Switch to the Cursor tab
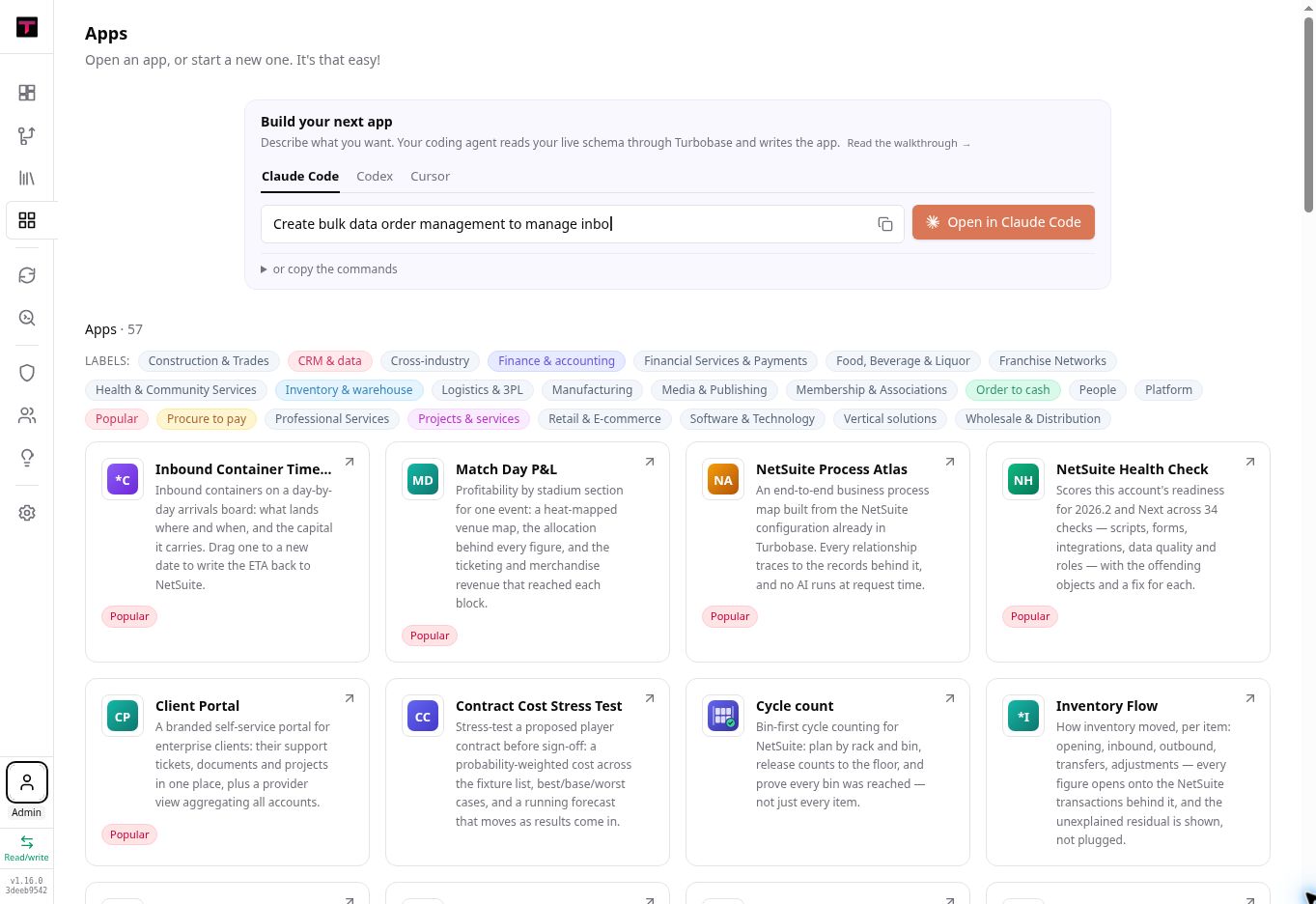1316x904 pixels. (430, 176)
